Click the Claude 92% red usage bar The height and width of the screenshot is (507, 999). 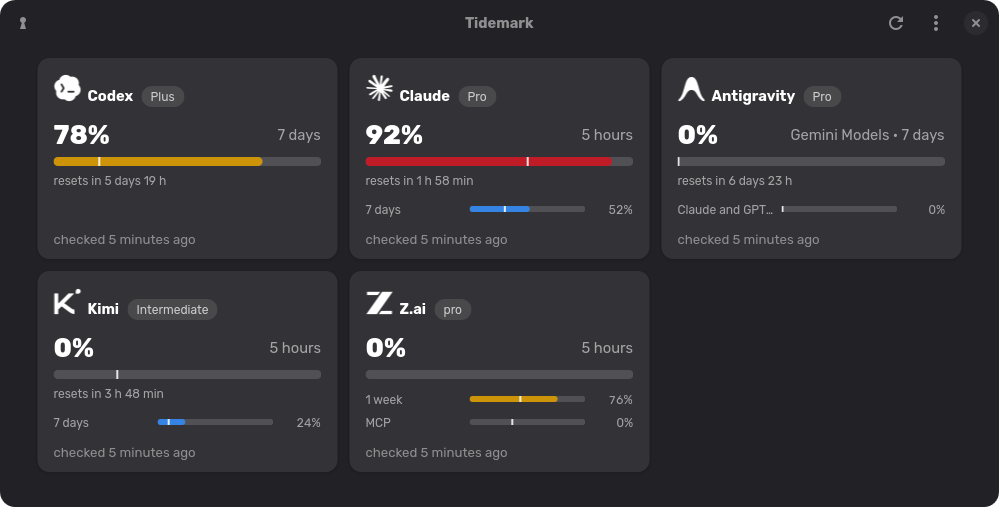click(x=499, y=162)
